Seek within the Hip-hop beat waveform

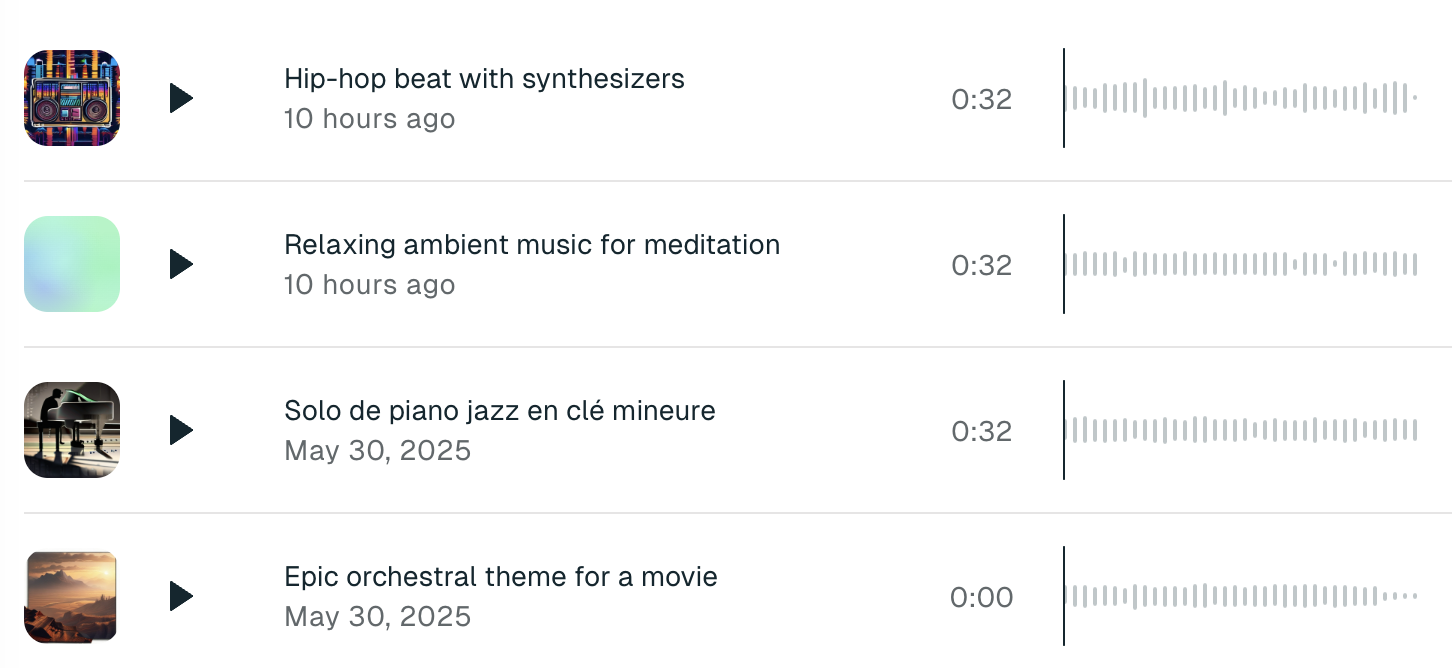tap(1240, 97)
